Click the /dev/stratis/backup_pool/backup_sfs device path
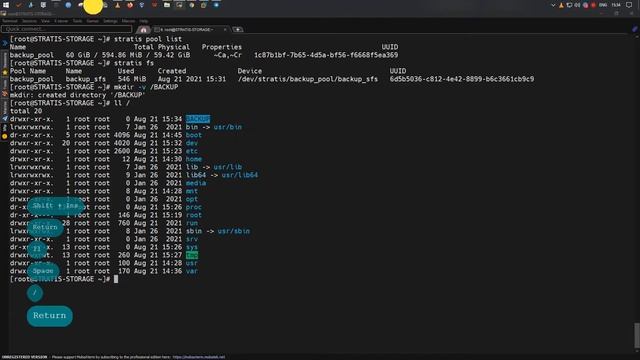This screenshot has width=640, height=360. click(308, 79)
